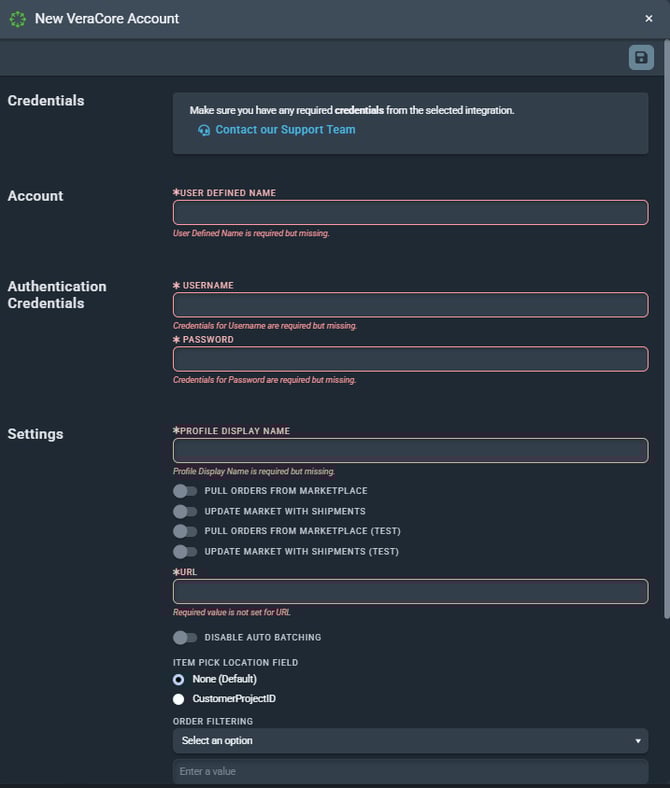
Task: Toggle Update Market With Shipments (Test)
Action: 185,551
